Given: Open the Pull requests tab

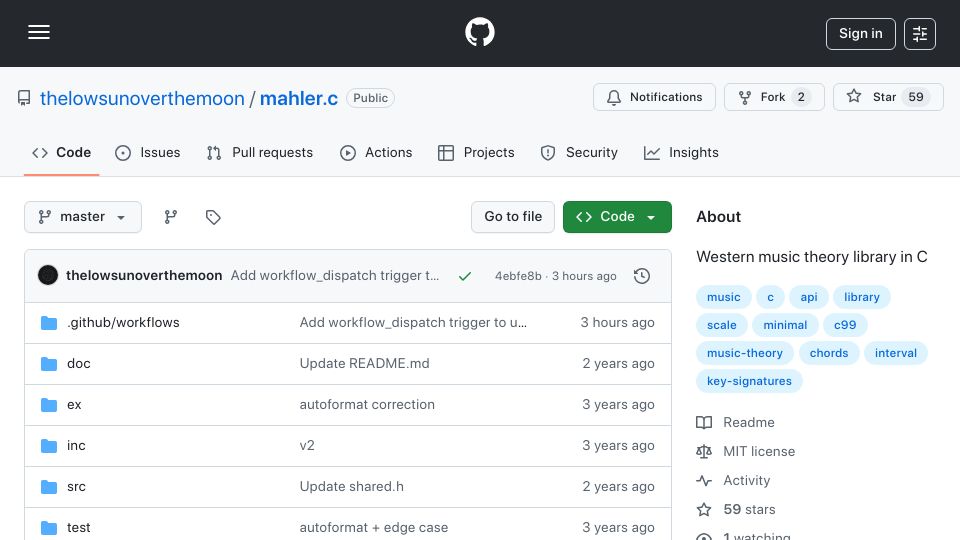Looking at the screenshot, I should [260, 152].
